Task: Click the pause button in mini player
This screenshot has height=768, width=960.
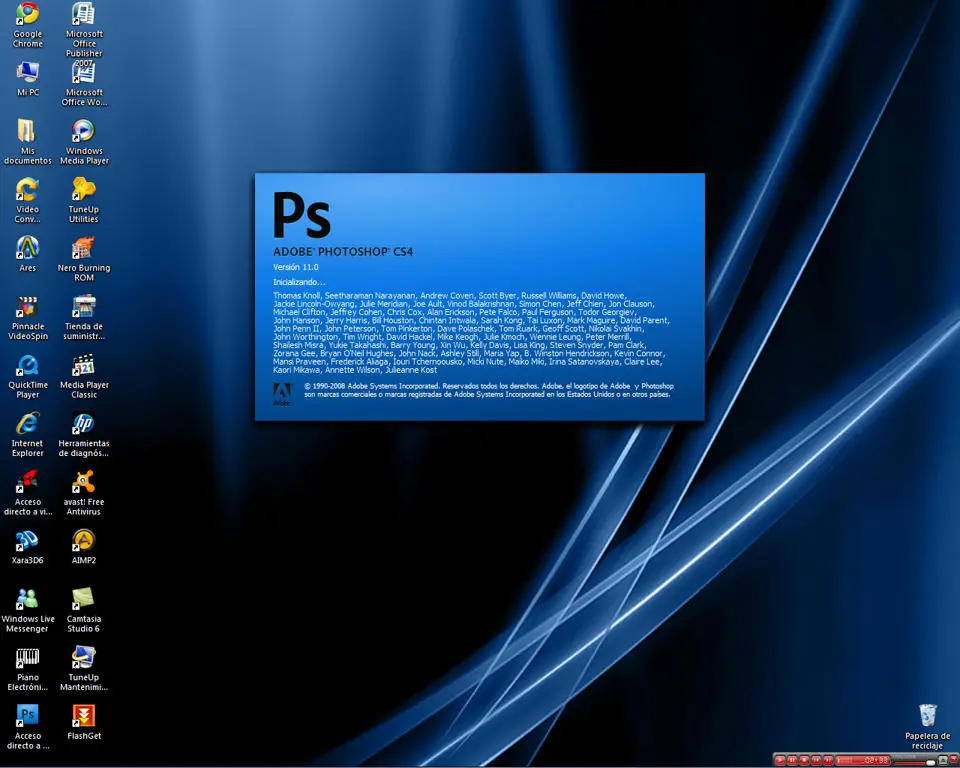Action: pos(792,761)
